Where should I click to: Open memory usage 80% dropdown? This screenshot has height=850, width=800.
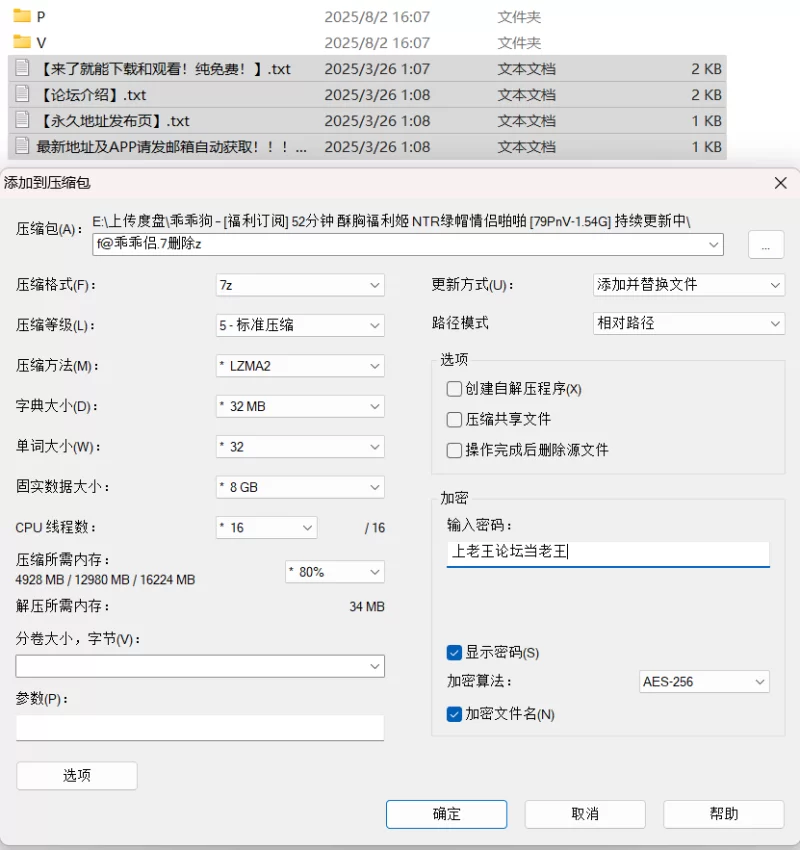tap(335, 572)
